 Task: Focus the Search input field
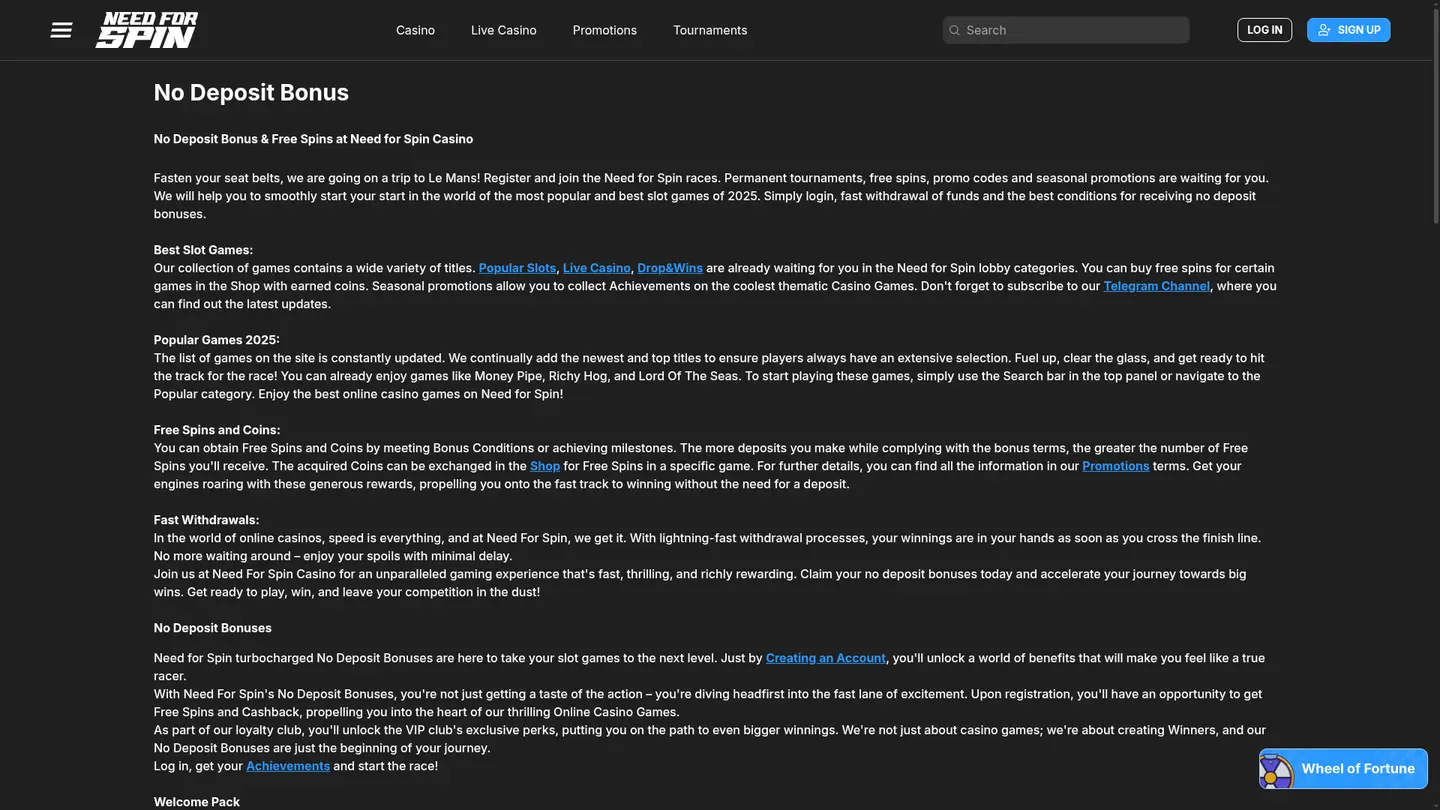(1066, 30)
